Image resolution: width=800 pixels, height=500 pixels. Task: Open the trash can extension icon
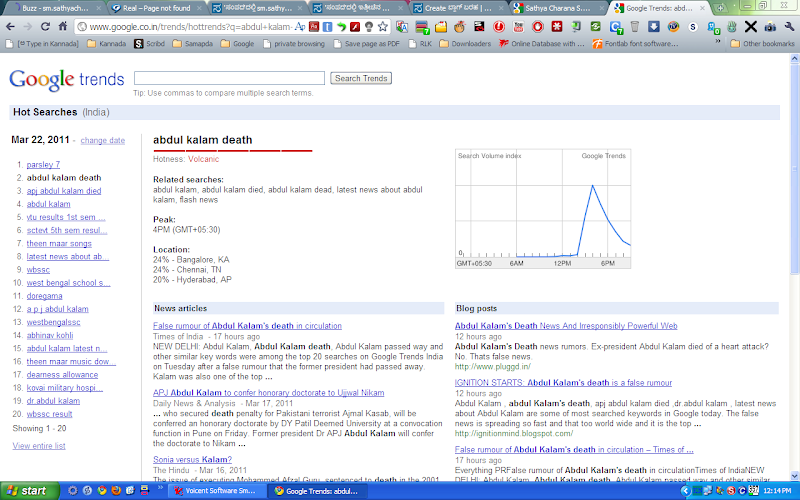[x=634, y=27]
